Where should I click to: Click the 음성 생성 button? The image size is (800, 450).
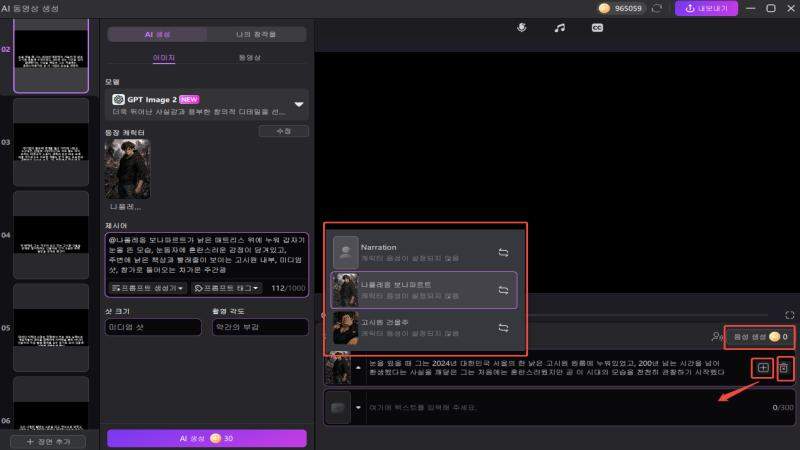coord(760,337)
